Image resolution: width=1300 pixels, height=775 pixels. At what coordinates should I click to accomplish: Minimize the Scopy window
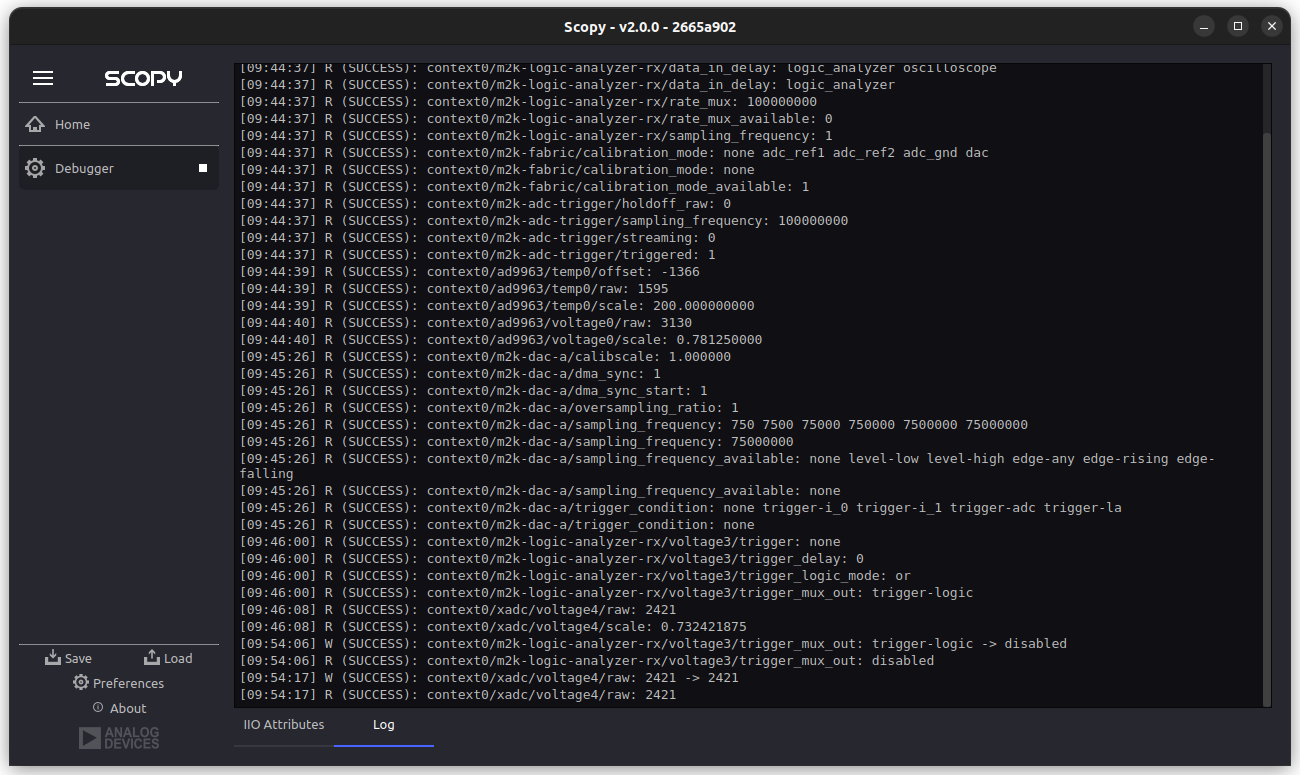(x=1206, y=26)
